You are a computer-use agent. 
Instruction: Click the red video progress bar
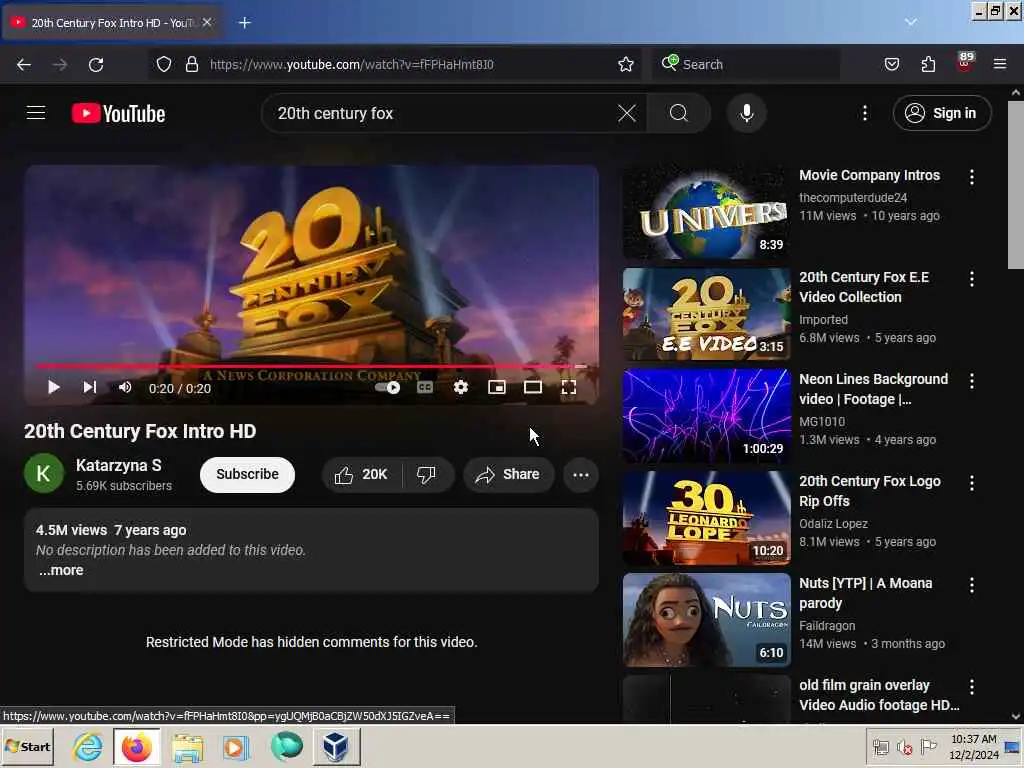pos(311,366)
